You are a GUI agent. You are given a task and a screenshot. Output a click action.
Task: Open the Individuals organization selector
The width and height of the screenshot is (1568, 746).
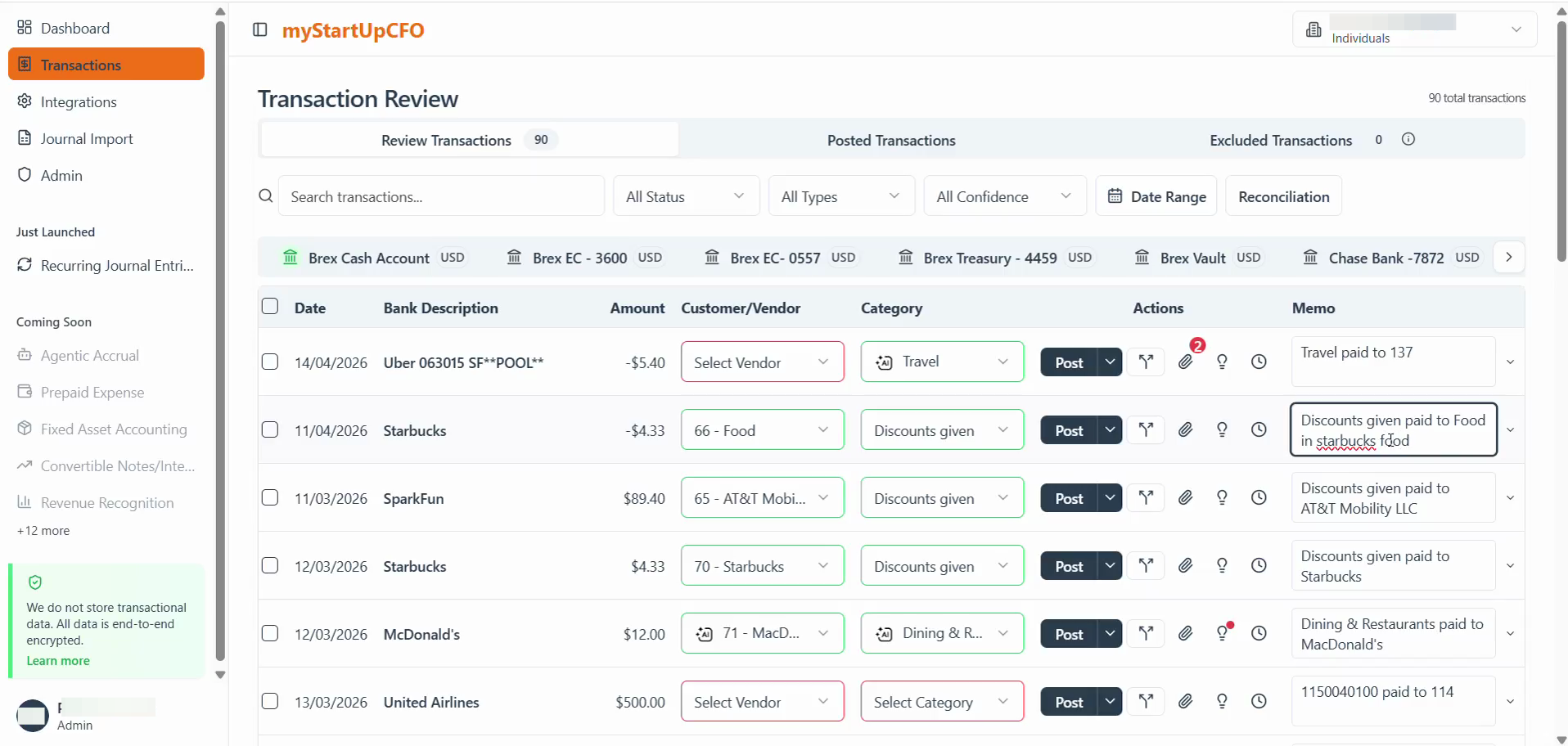1414,29
